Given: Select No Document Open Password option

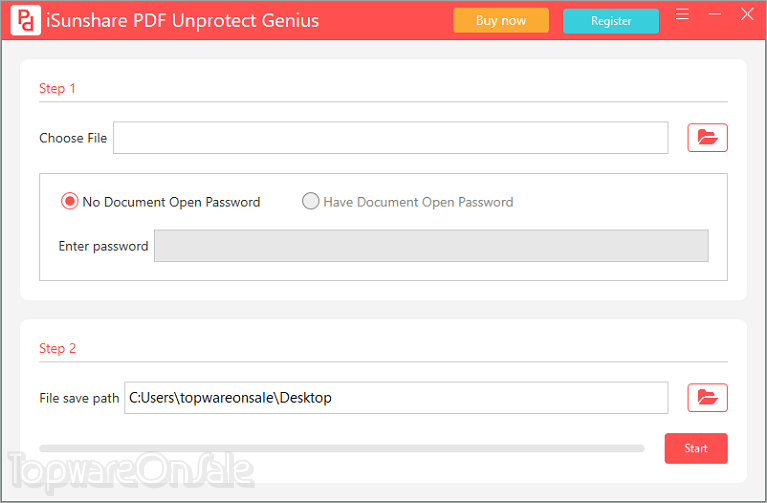Looking at the screenshot, I should point(160,202).
